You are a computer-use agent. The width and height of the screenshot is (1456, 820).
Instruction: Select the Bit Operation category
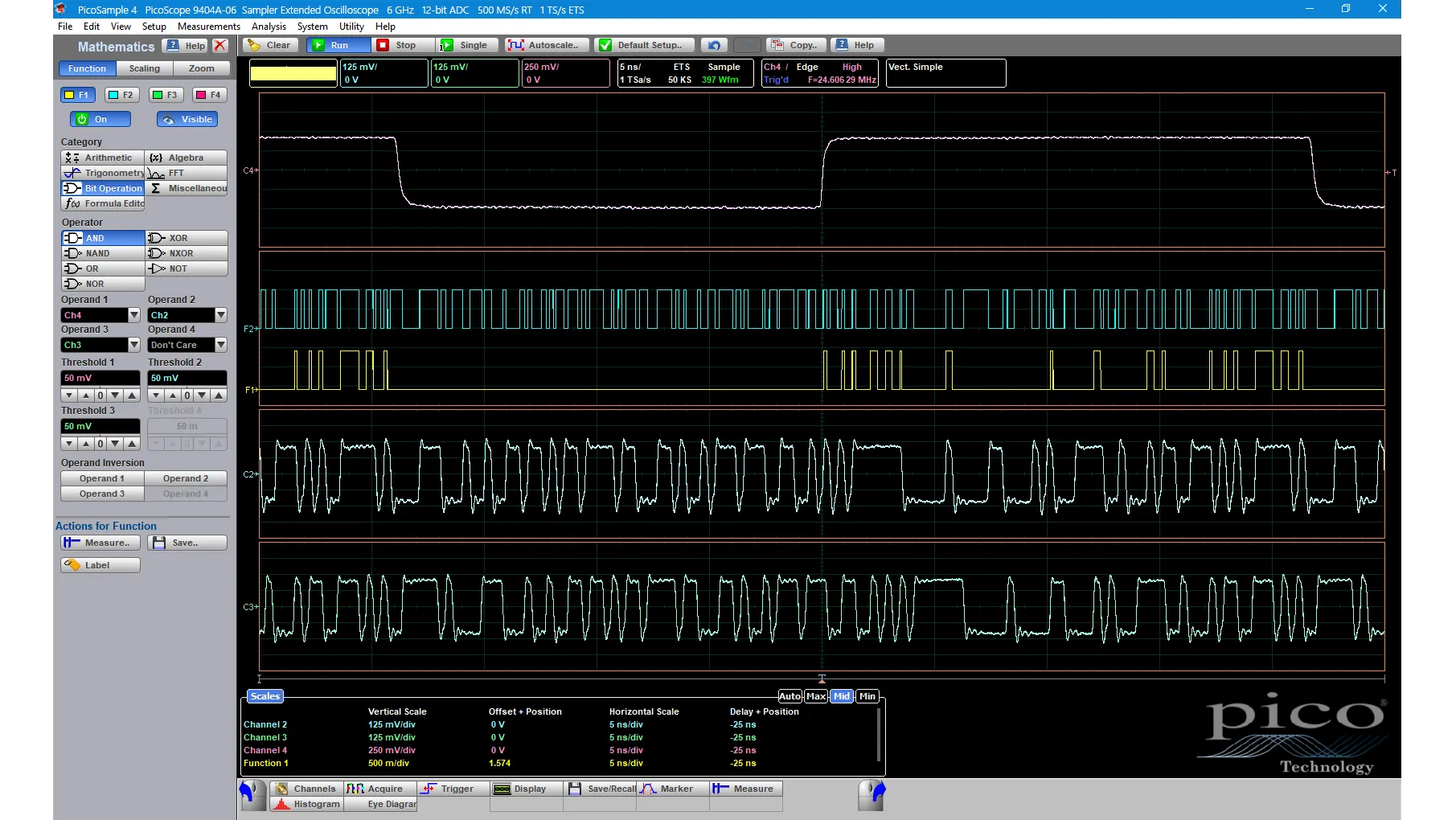(102, 188)
